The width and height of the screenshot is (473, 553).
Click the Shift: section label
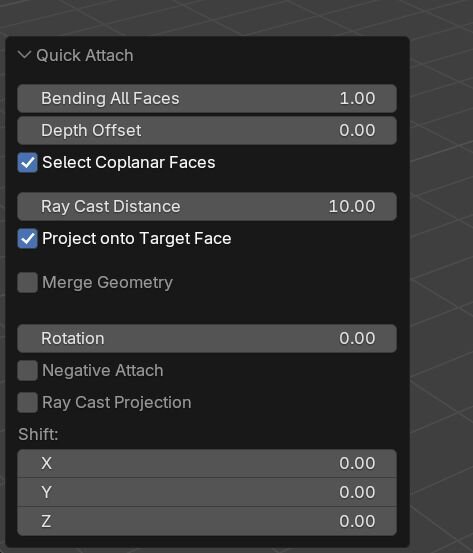point(38,434)
